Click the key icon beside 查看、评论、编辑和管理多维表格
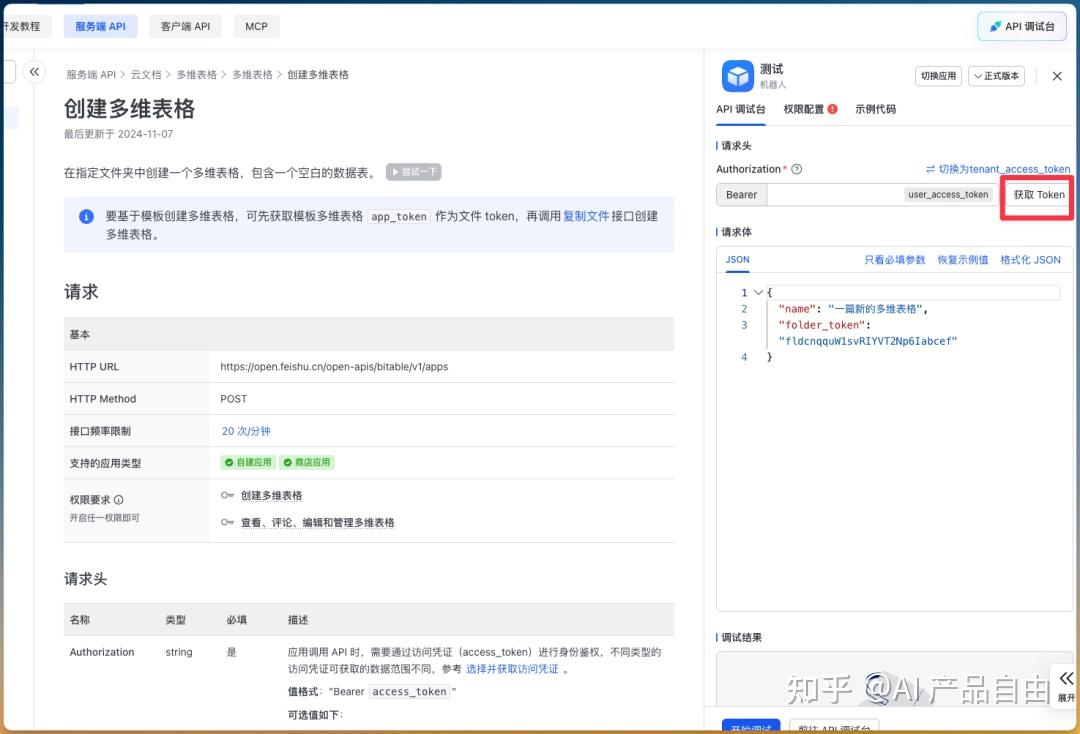 tap(227, 523)
